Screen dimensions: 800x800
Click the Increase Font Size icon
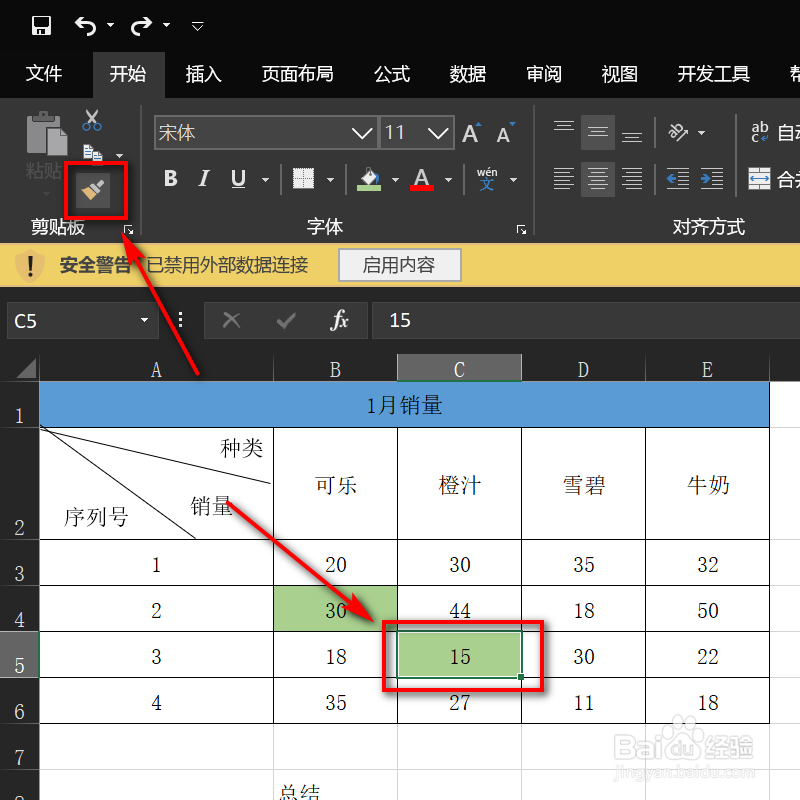tap(470, 131)
